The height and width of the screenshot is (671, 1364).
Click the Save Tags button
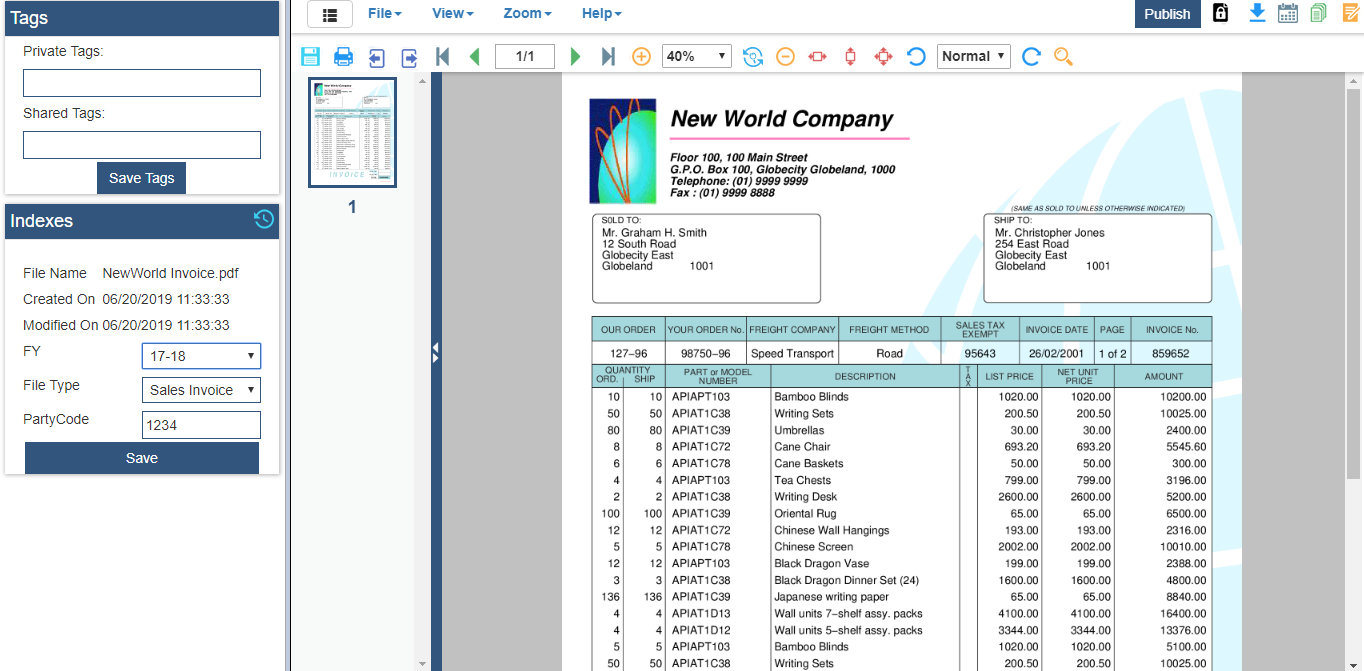(141, 178)
